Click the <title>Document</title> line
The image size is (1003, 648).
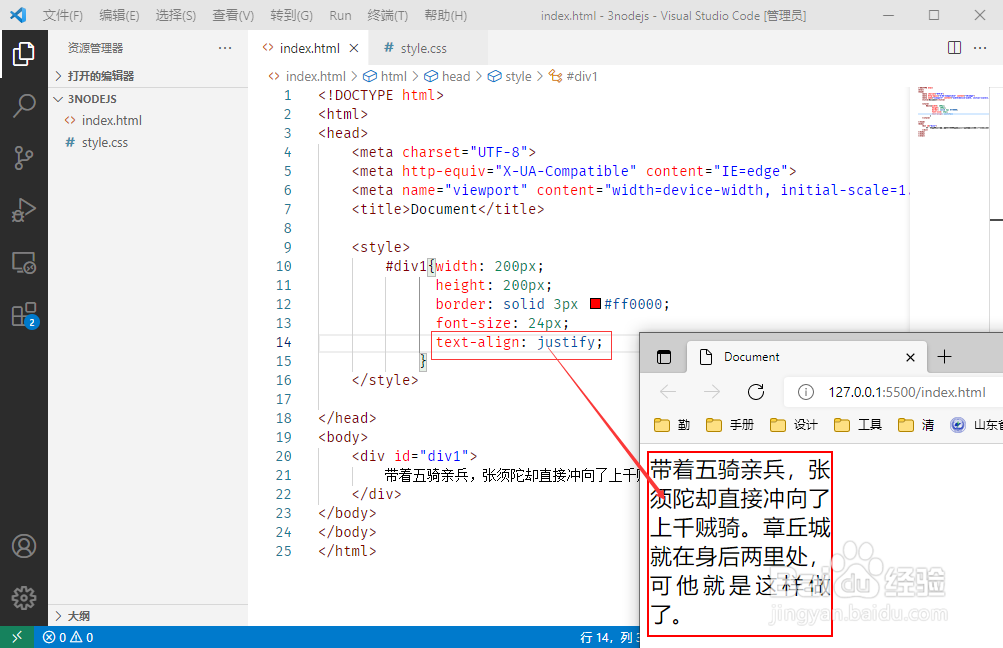(448, 209)
